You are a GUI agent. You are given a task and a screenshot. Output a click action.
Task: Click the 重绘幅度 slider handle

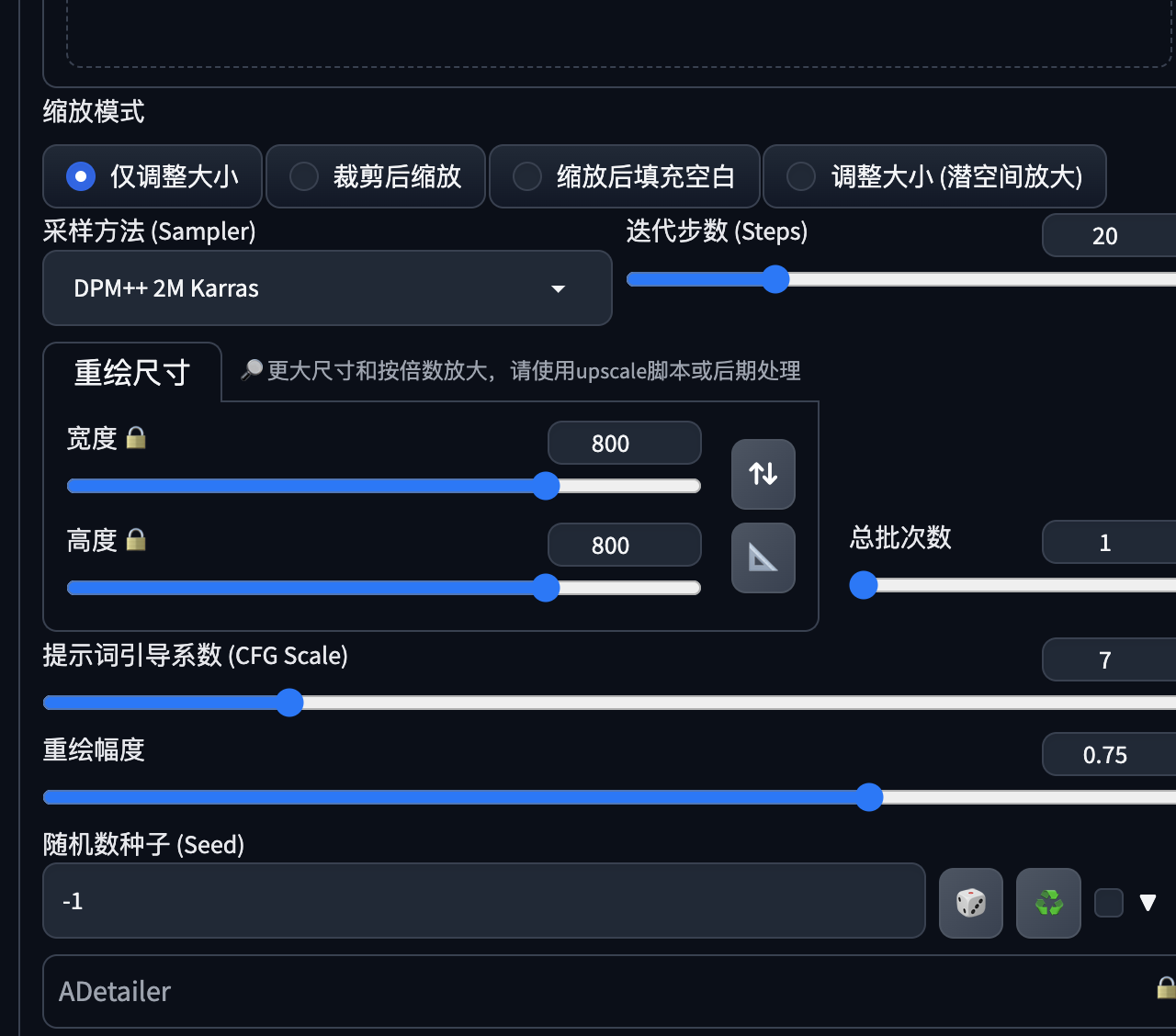[x=869, y=797]
